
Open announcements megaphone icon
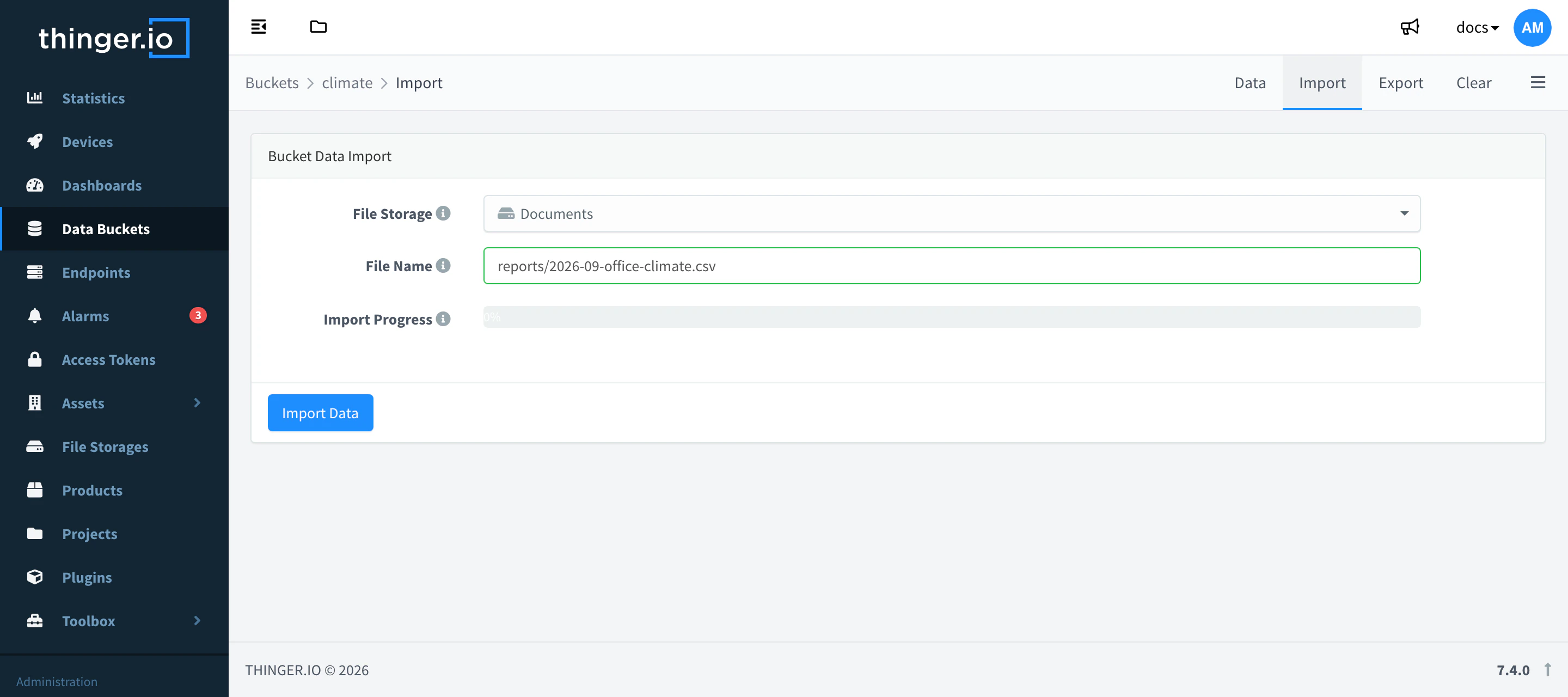point(1410,27)
